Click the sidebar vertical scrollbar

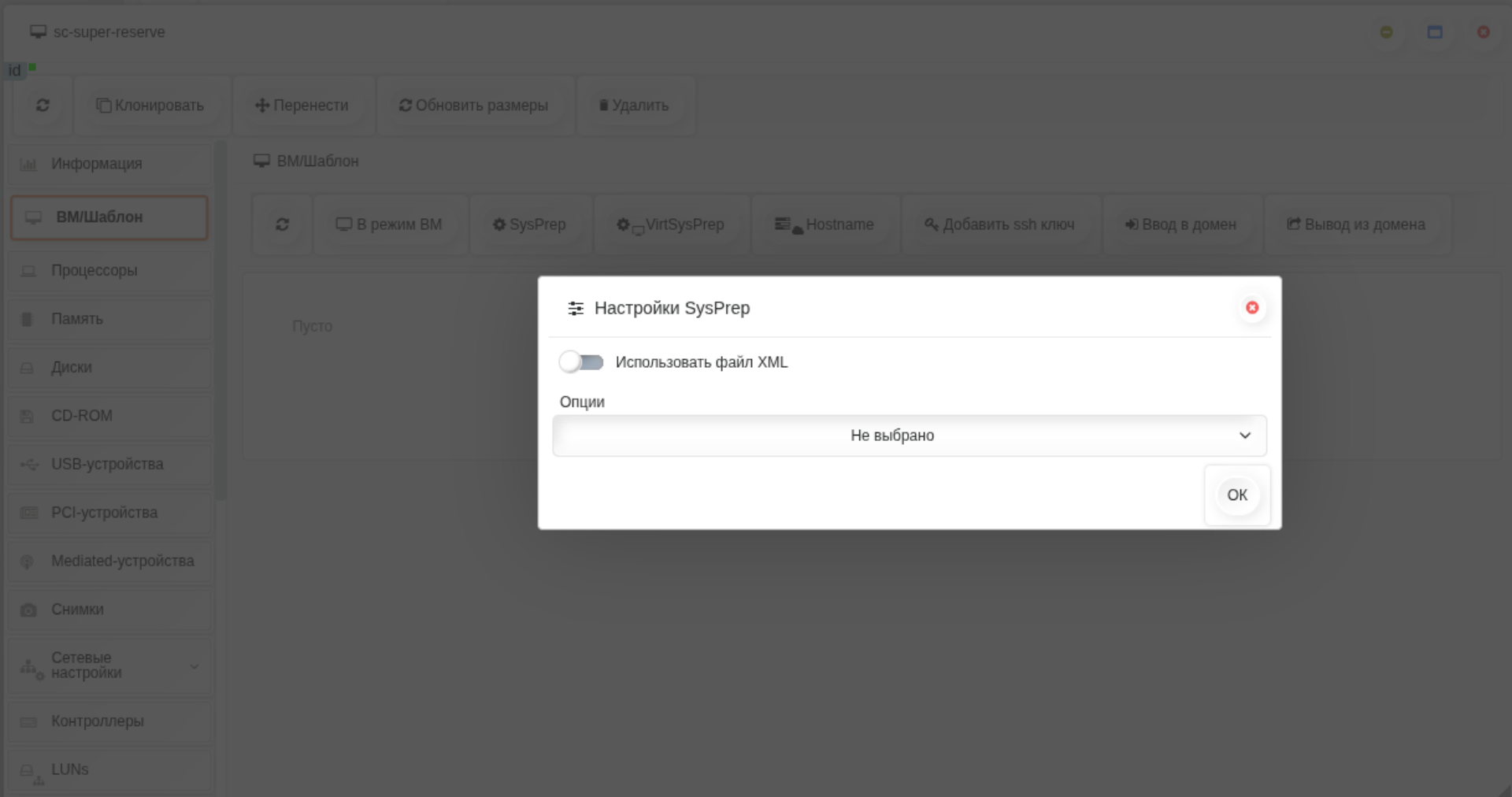click(221, 320)
